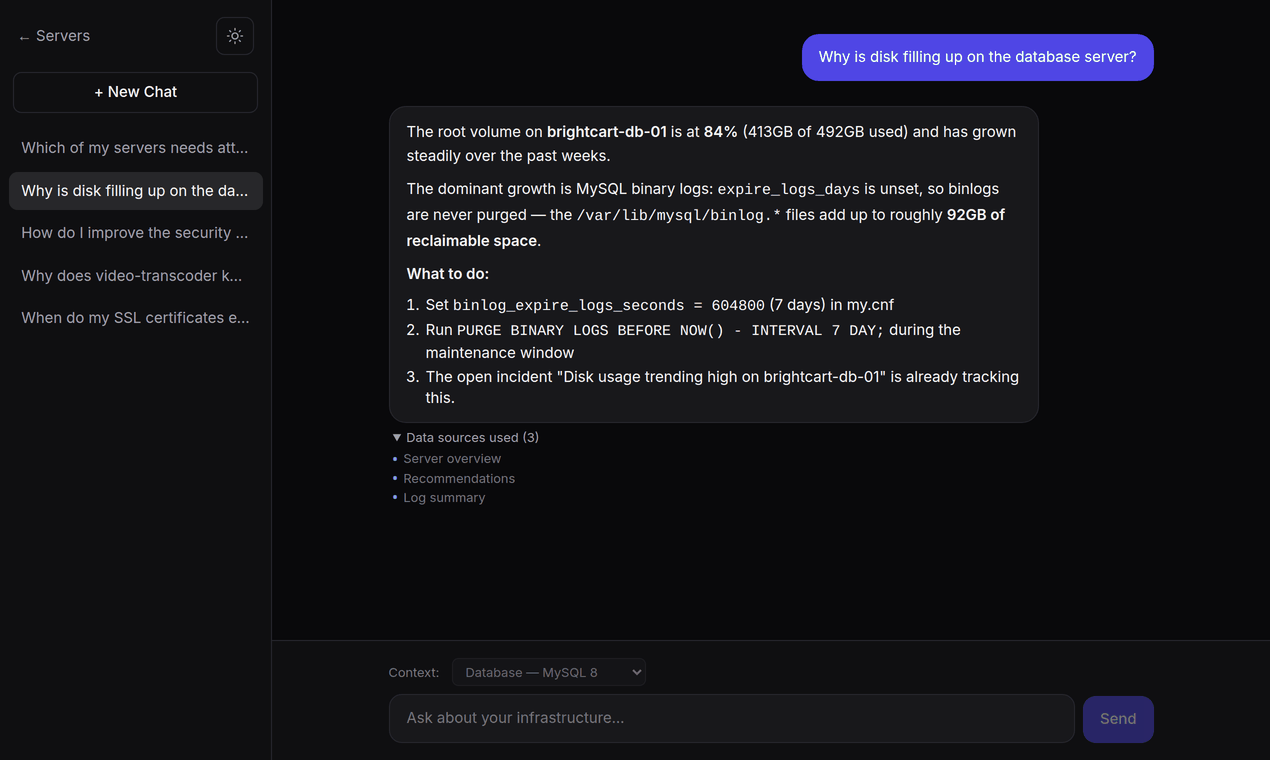Open chat 'Why does video-transcoder k...'
This screenshot has height=760, width=1270.
click(135, 276)
